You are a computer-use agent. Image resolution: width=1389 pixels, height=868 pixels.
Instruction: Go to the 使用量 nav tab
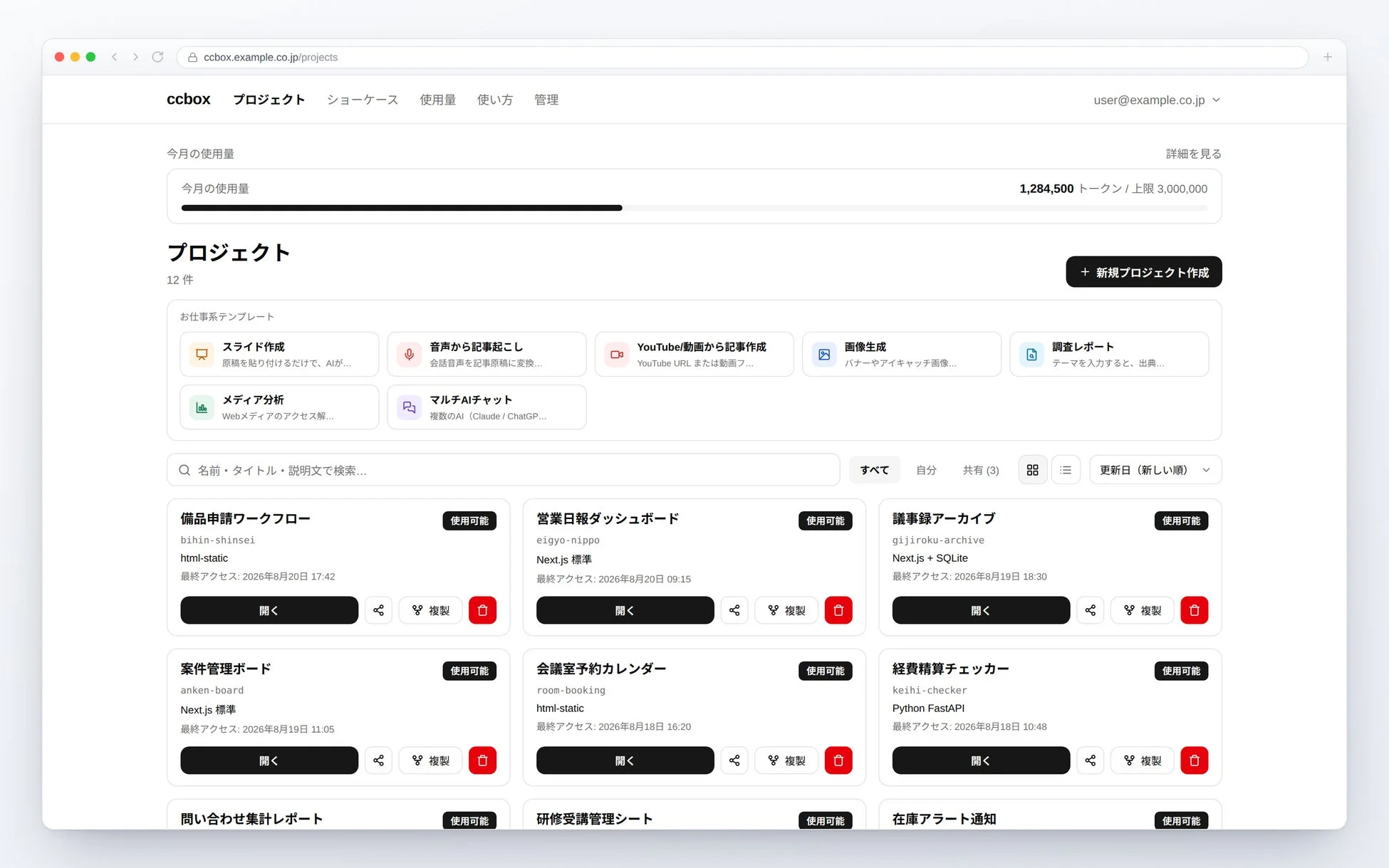[x=438, y=100]
